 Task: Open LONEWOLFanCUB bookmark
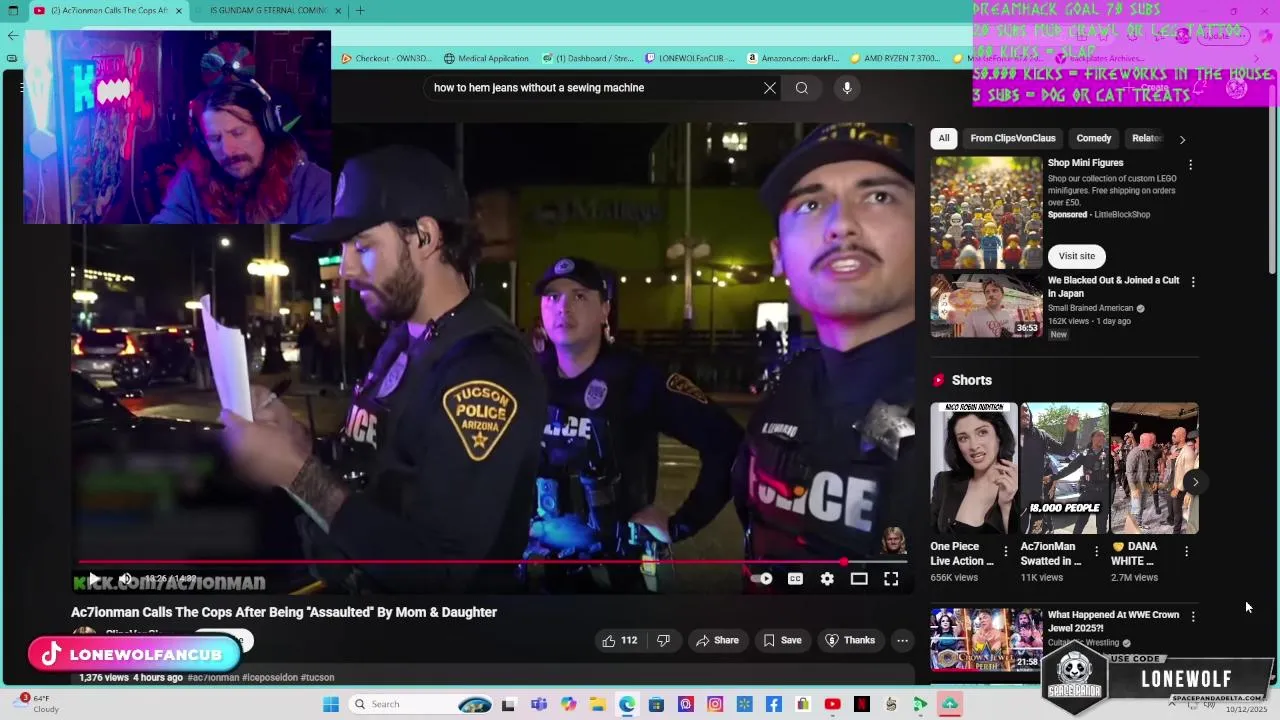[690, 59]
